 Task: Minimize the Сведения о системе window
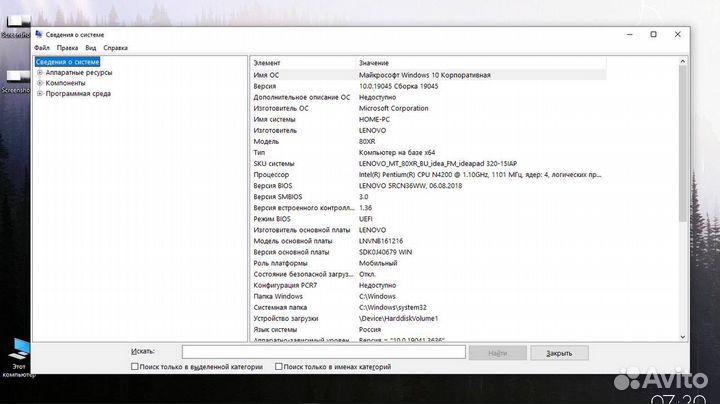click(630, 34)
